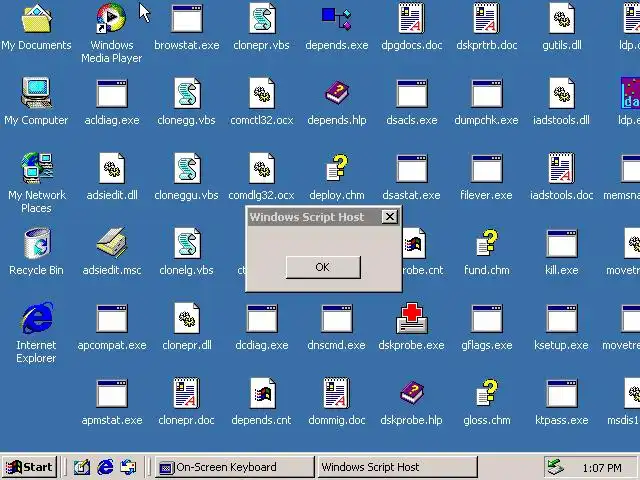Select the iadstools.doc document icon

click(562, 168)
